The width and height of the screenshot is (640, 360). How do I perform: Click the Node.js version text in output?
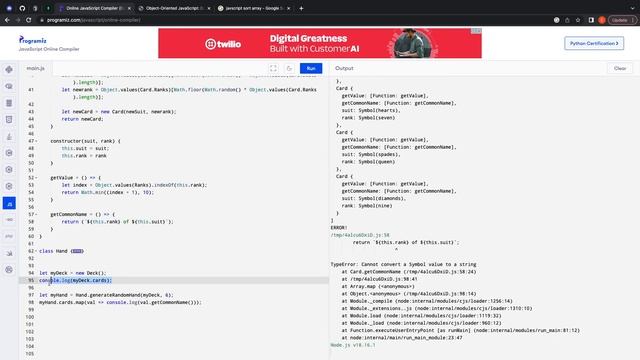click(x=353, y=345)
